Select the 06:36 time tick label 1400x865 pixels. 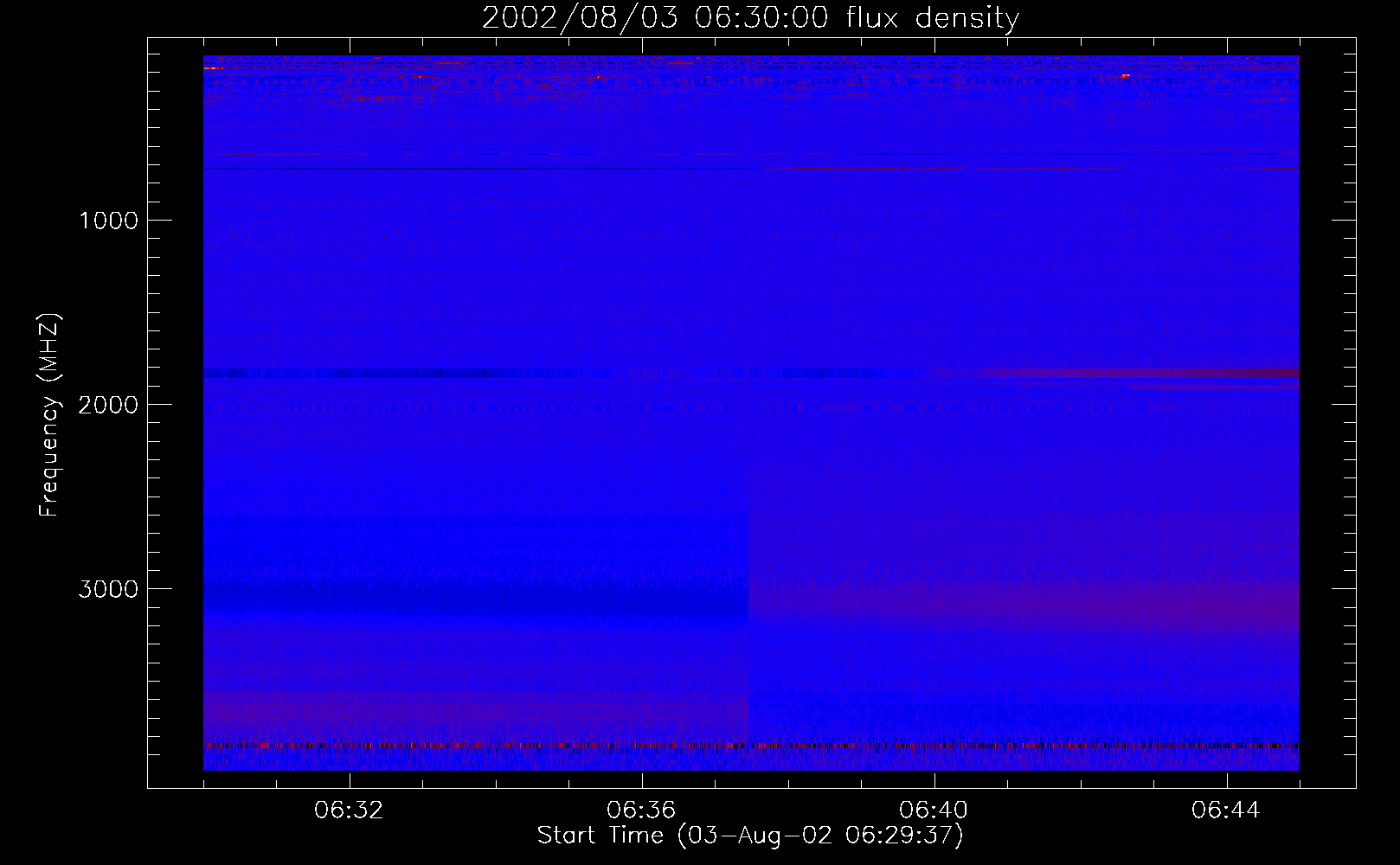click(x=641, y=811)
